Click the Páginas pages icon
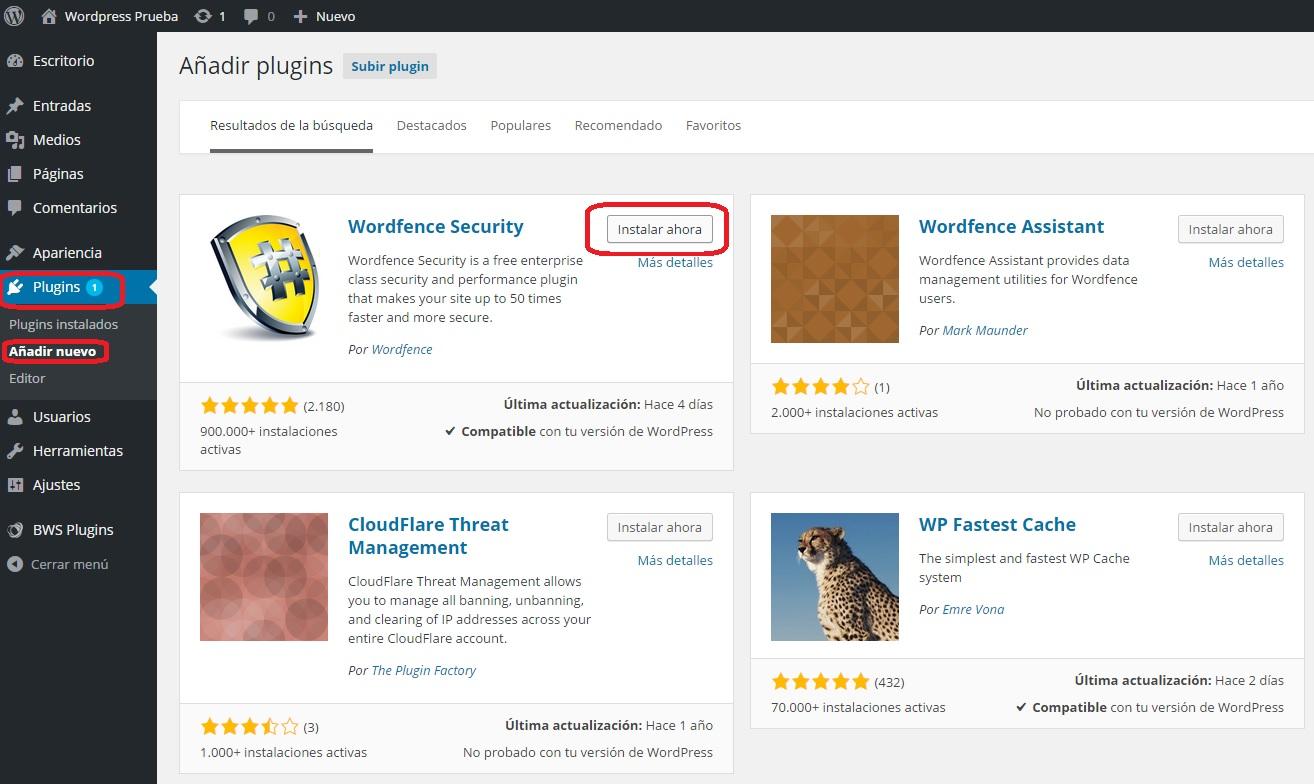This screenshot has width=1314, height=784. point(15,174)
